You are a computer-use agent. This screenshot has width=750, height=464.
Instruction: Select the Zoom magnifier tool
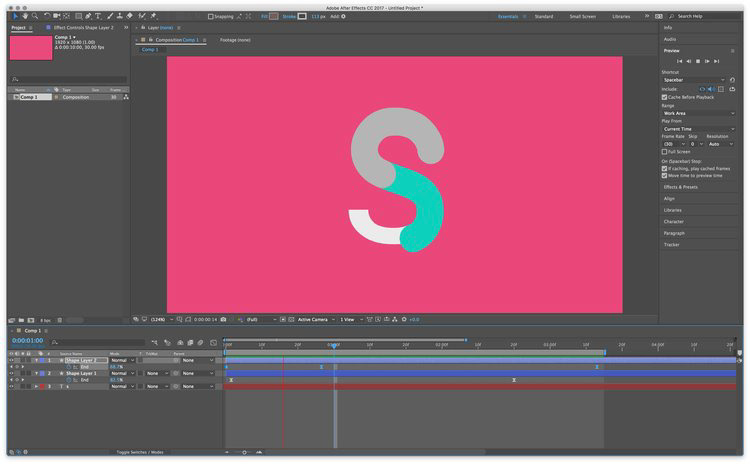(x=34, y=16)
